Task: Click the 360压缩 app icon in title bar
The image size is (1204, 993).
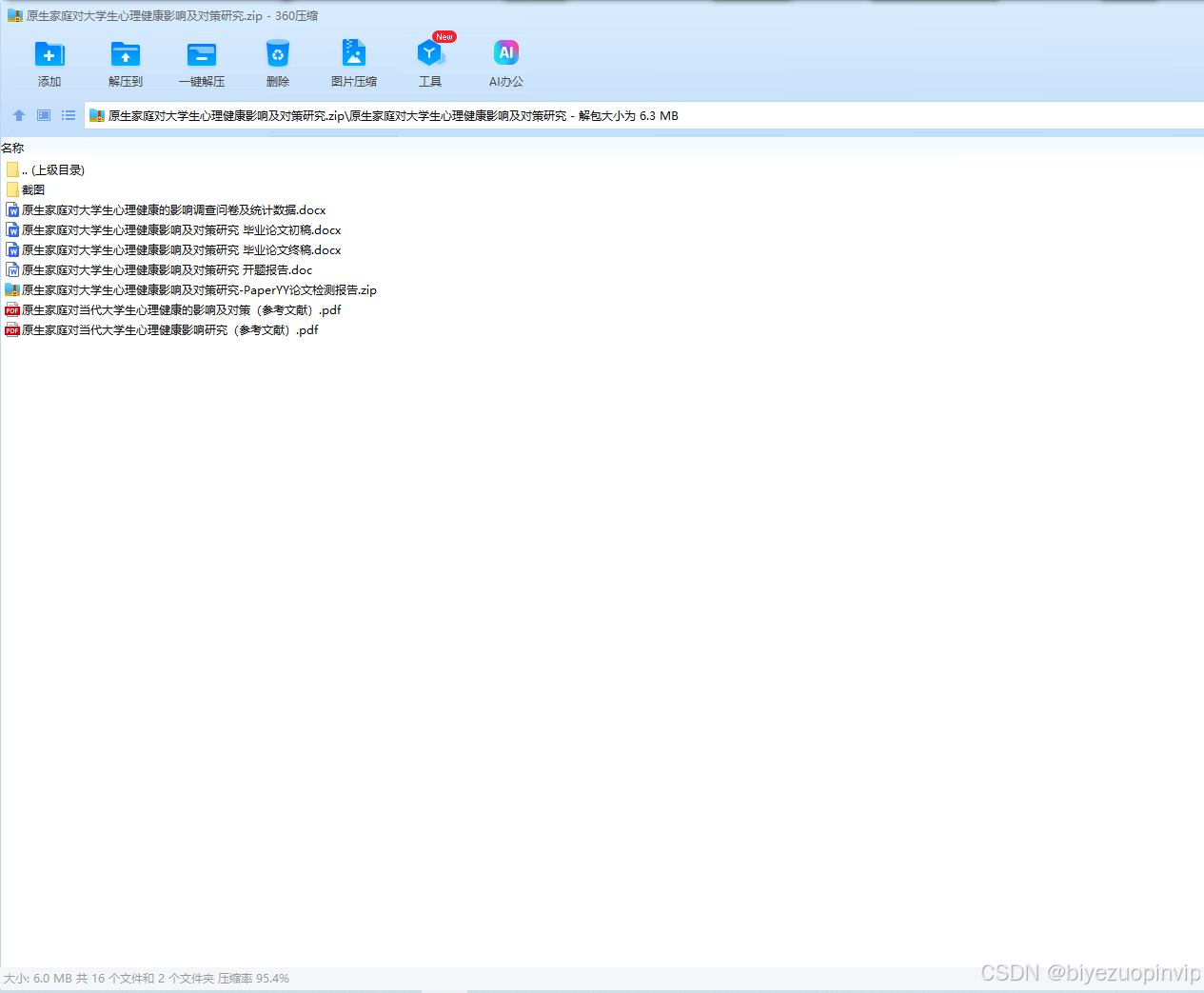Action: (14, 15)
